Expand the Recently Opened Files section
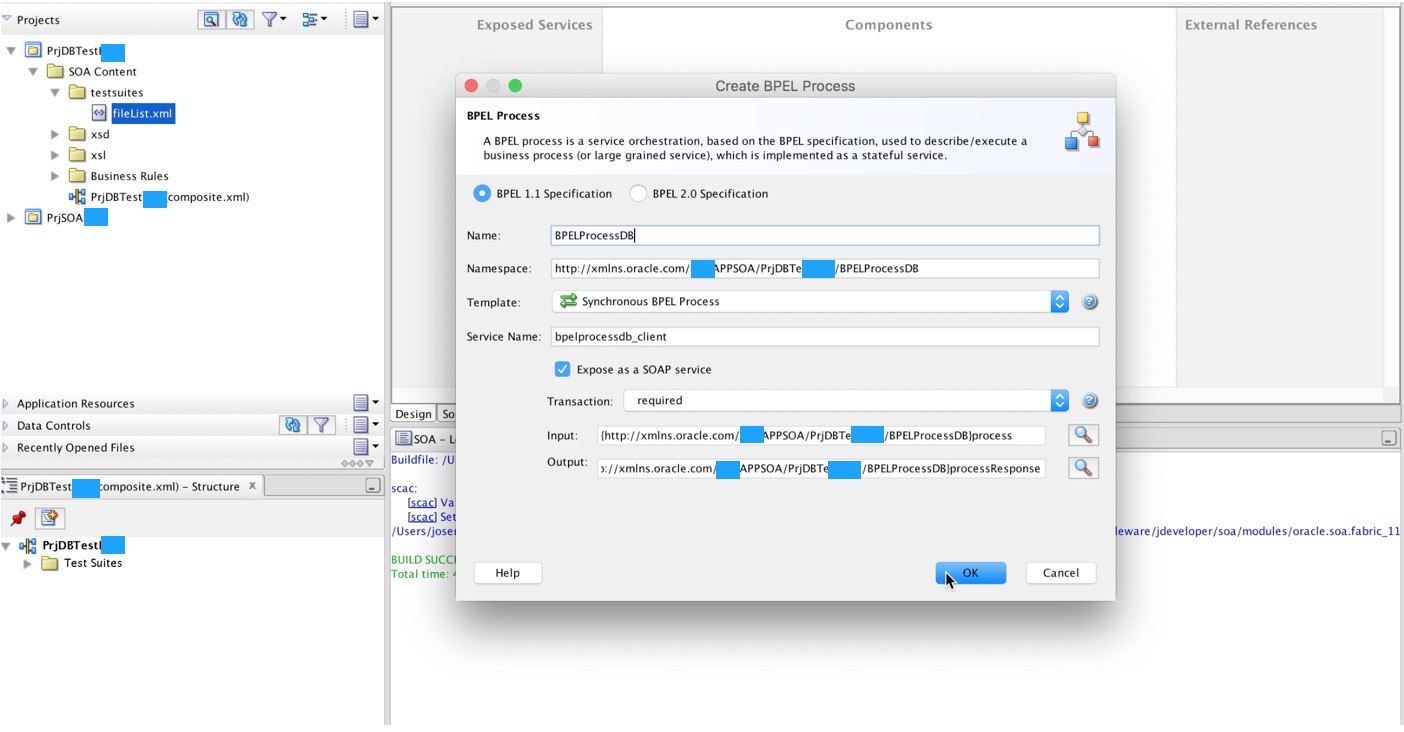Viewport: 1404px width, 732px height. pyautogui.click(x=6, y=447)
